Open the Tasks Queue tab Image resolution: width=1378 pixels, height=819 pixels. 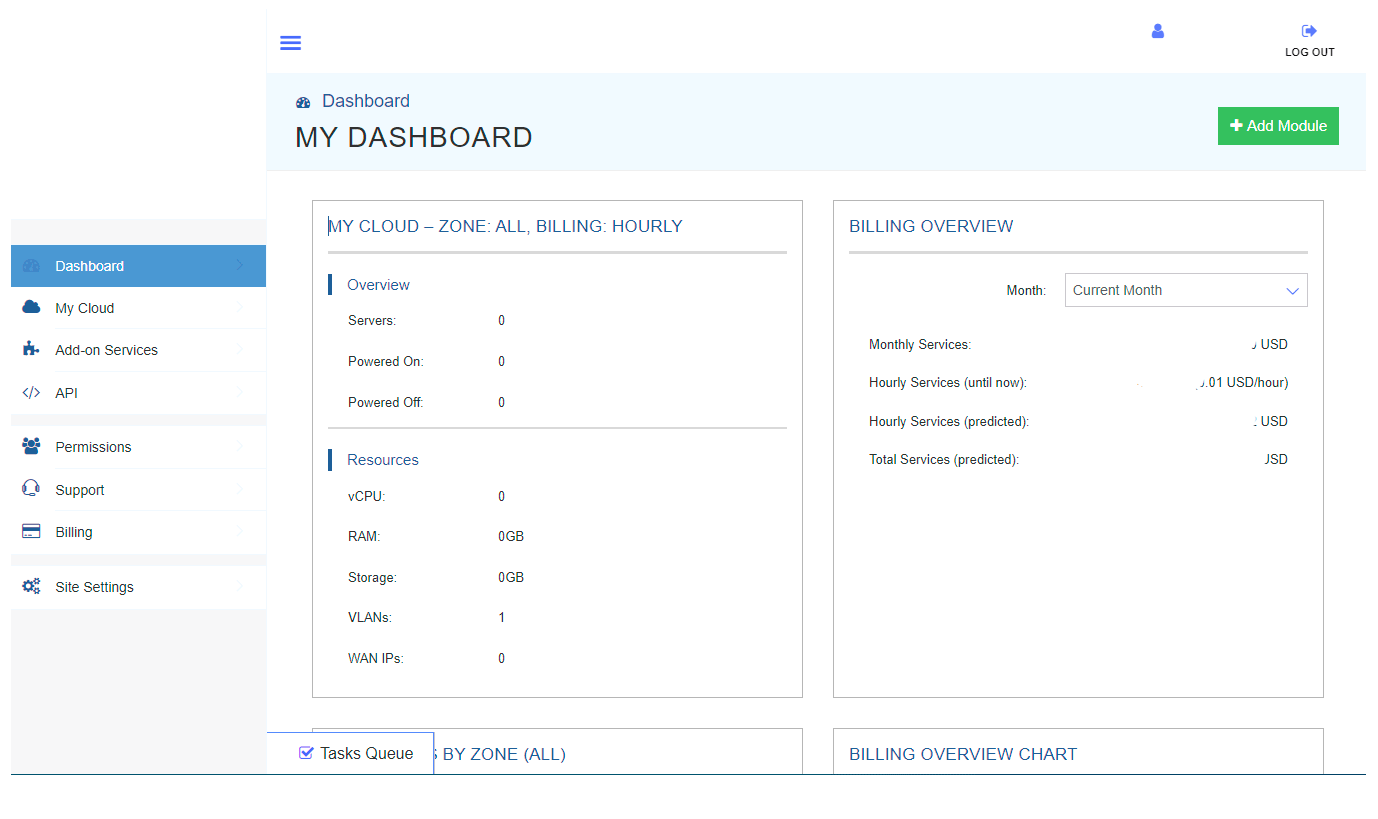[351, 753]
